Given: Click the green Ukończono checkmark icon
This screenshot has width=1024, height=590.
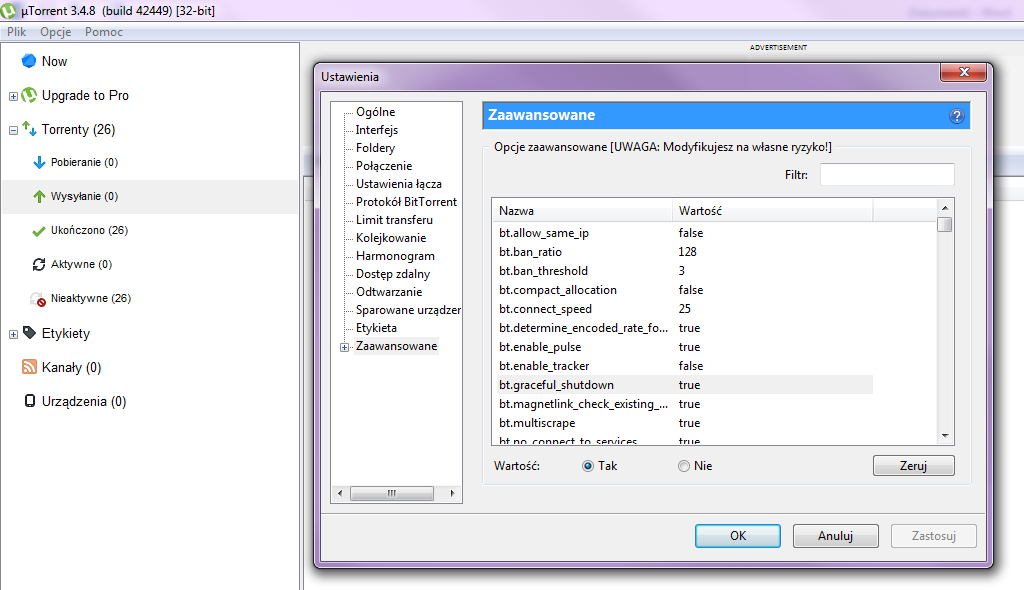Looking at the screenshot, I should point(39,231).
